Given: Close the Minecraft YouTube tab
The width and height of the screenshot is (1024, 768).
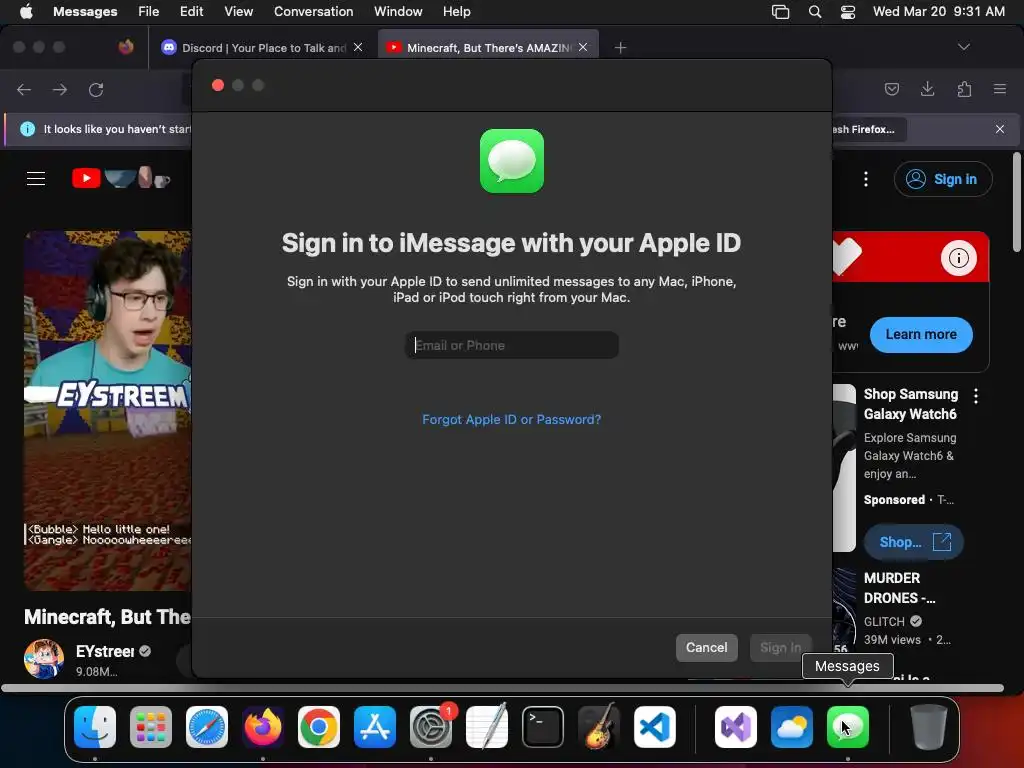Looking at the screenshot, I should 583,47.
